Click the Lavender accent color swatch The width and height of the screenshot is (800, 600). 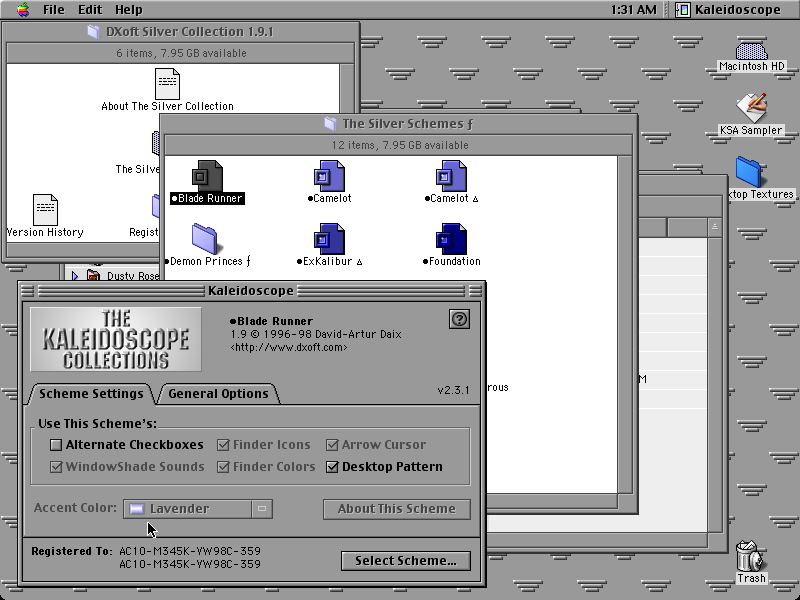pos(137,509)
